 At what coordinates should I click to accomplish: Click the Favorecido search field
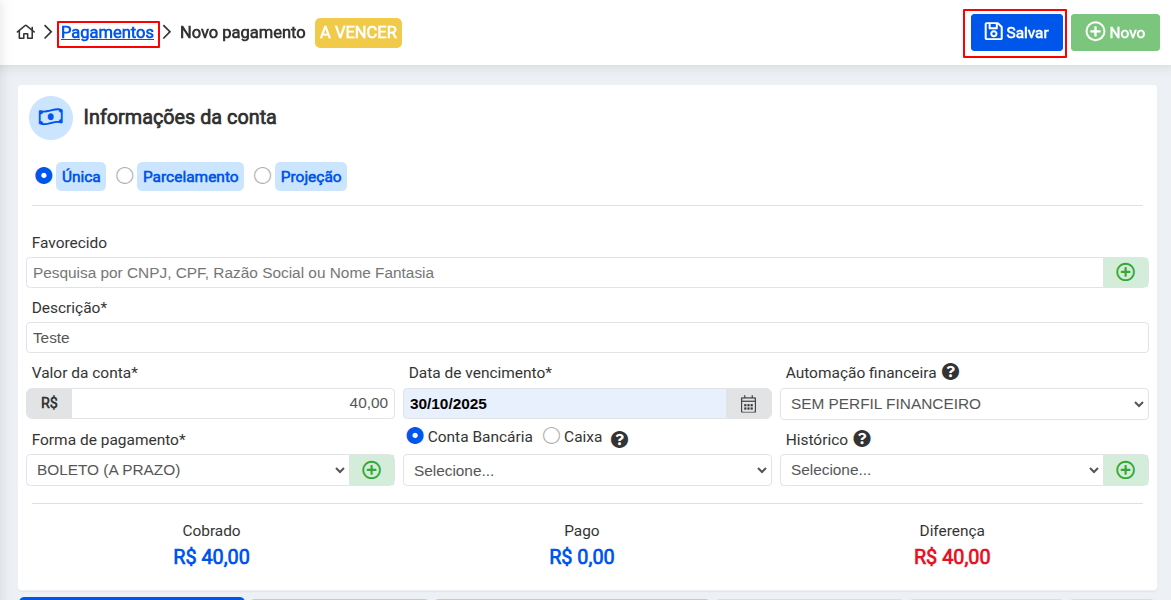click(564, 272)
